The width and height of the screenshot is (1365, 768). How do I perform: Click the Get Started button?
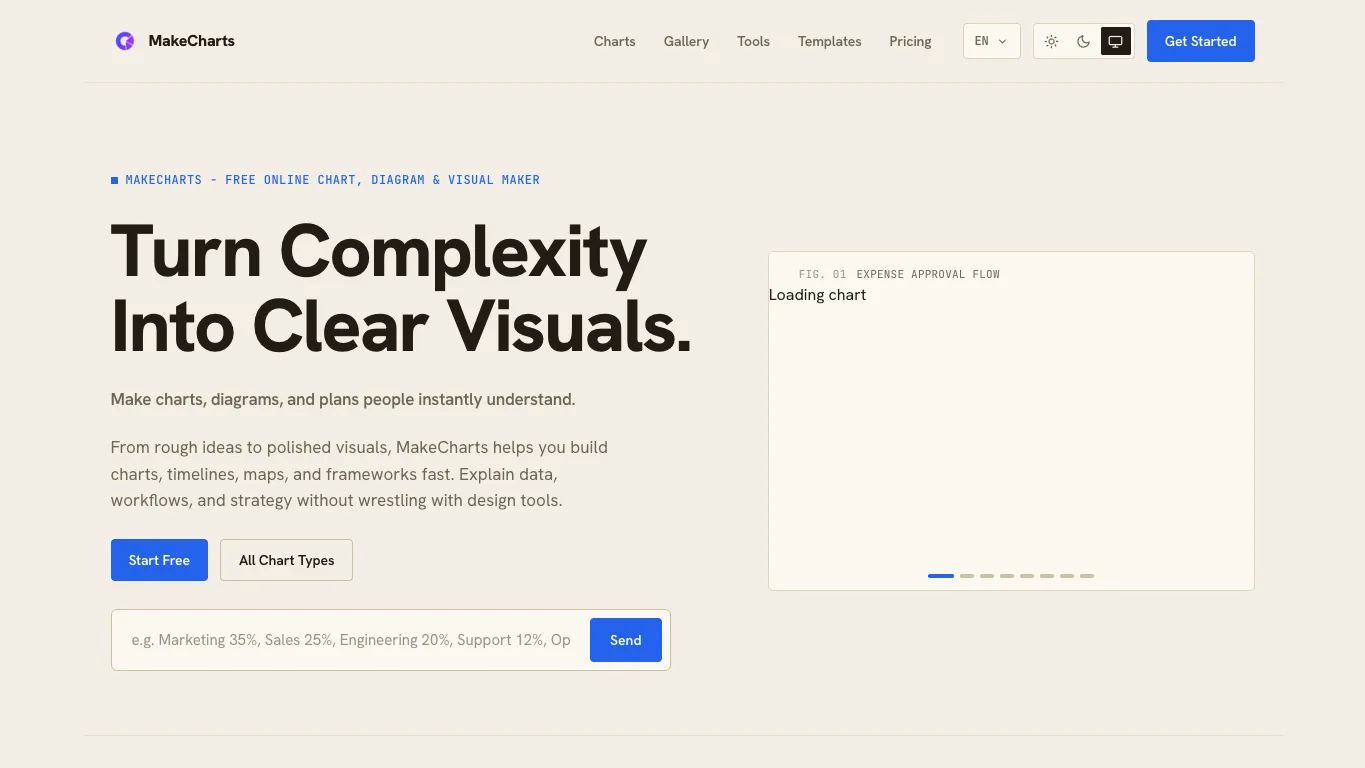[1200, 41]
